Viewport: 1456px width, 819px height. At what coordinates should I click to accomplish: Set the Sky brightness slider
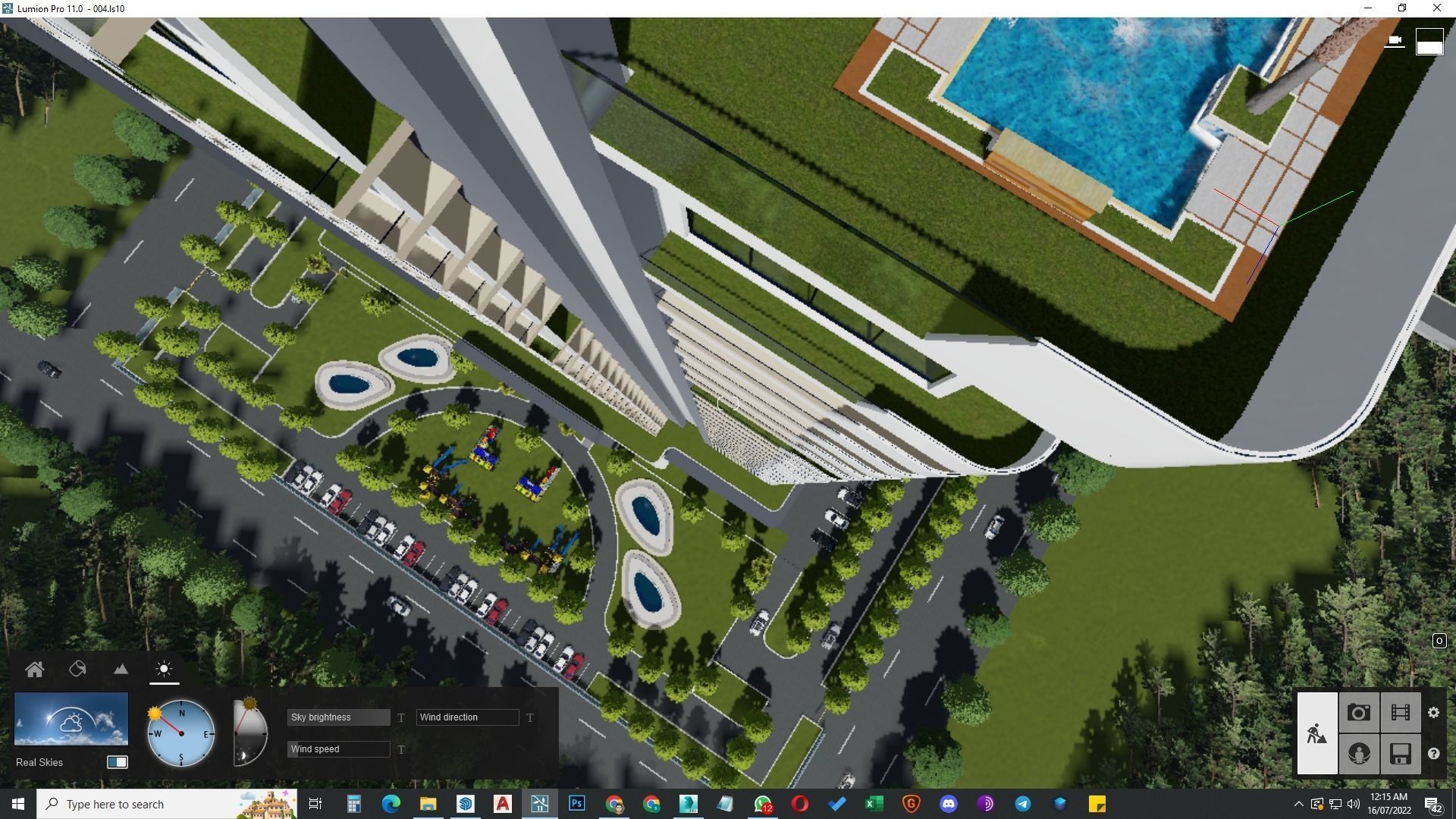[x=338, y=717]
